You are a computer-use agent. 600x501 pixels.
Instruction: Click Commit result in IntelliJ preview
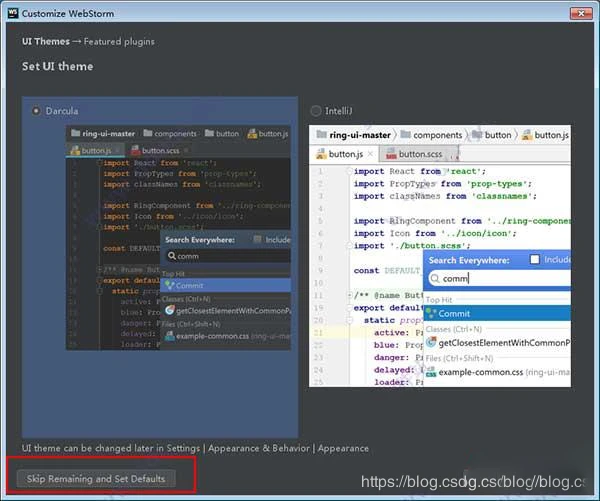coord(497,313)
